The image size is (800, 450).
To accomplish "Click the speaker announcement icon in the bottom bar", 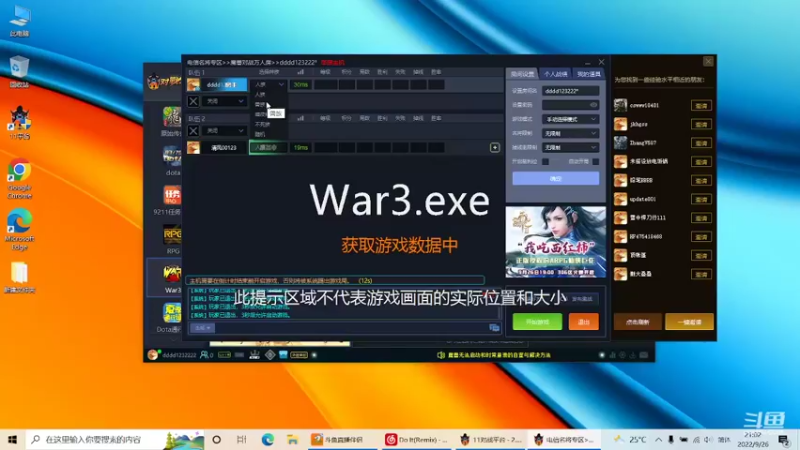I will [x=441, y=355].
